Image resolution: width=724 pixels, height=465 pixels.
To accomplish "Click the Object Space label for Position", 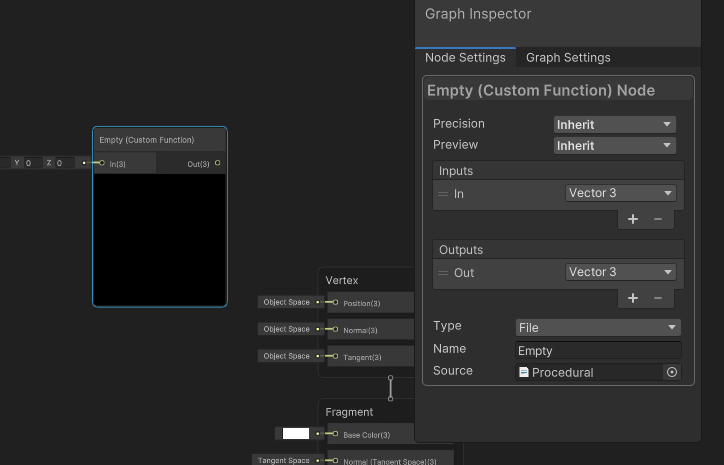I will coord(286,302).
